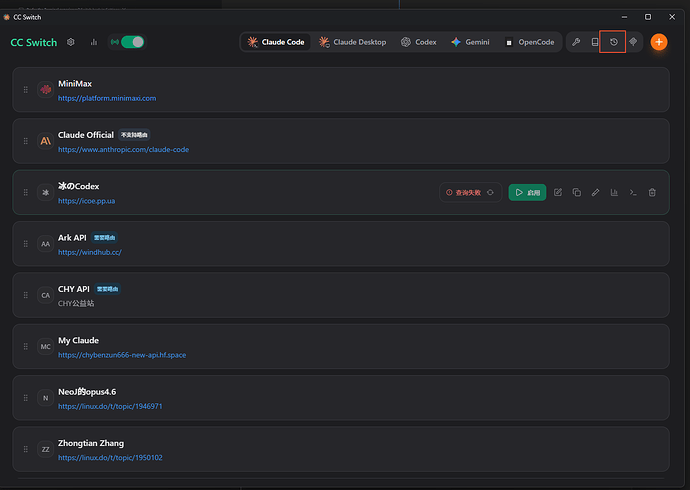Switch to the OpenCode tab

pos(530,42)
